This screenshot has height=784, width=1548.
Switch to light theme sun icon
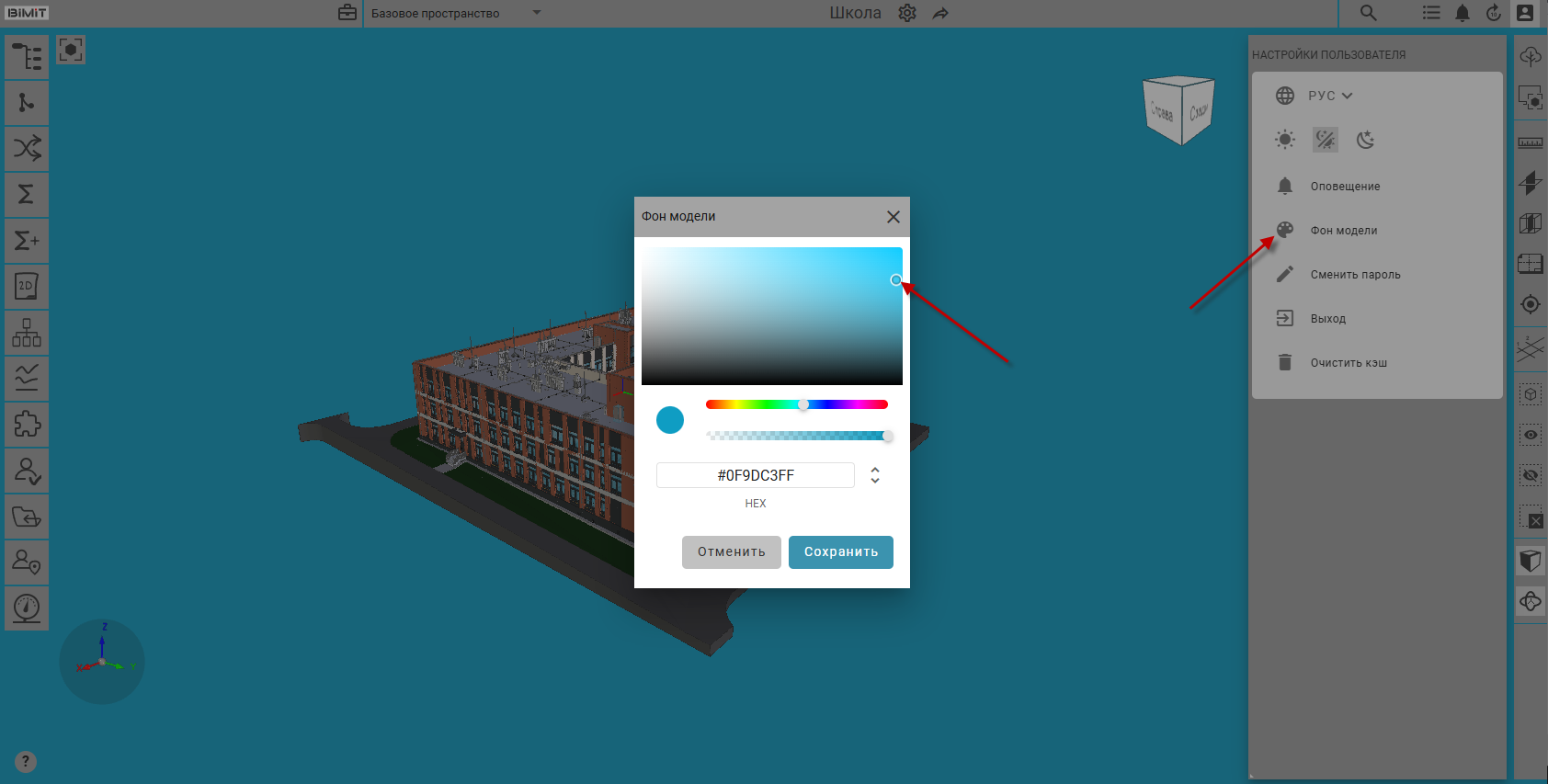tap(1285, 140)
